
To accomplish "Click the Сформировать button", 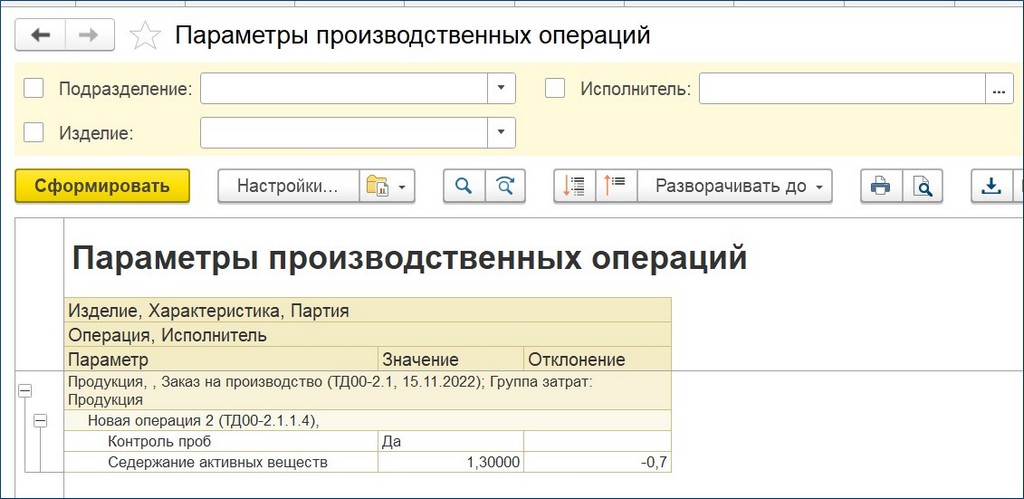I will pos(102,186).
